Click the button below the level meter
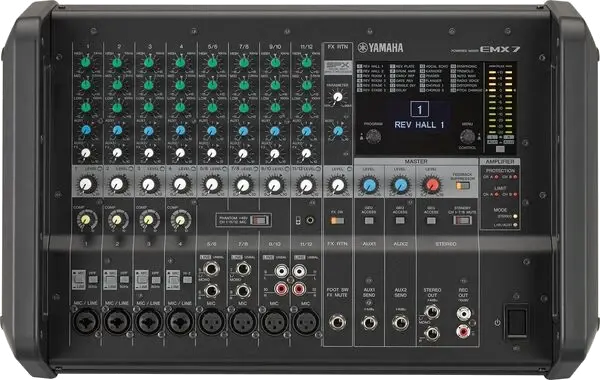 (500, 149)
